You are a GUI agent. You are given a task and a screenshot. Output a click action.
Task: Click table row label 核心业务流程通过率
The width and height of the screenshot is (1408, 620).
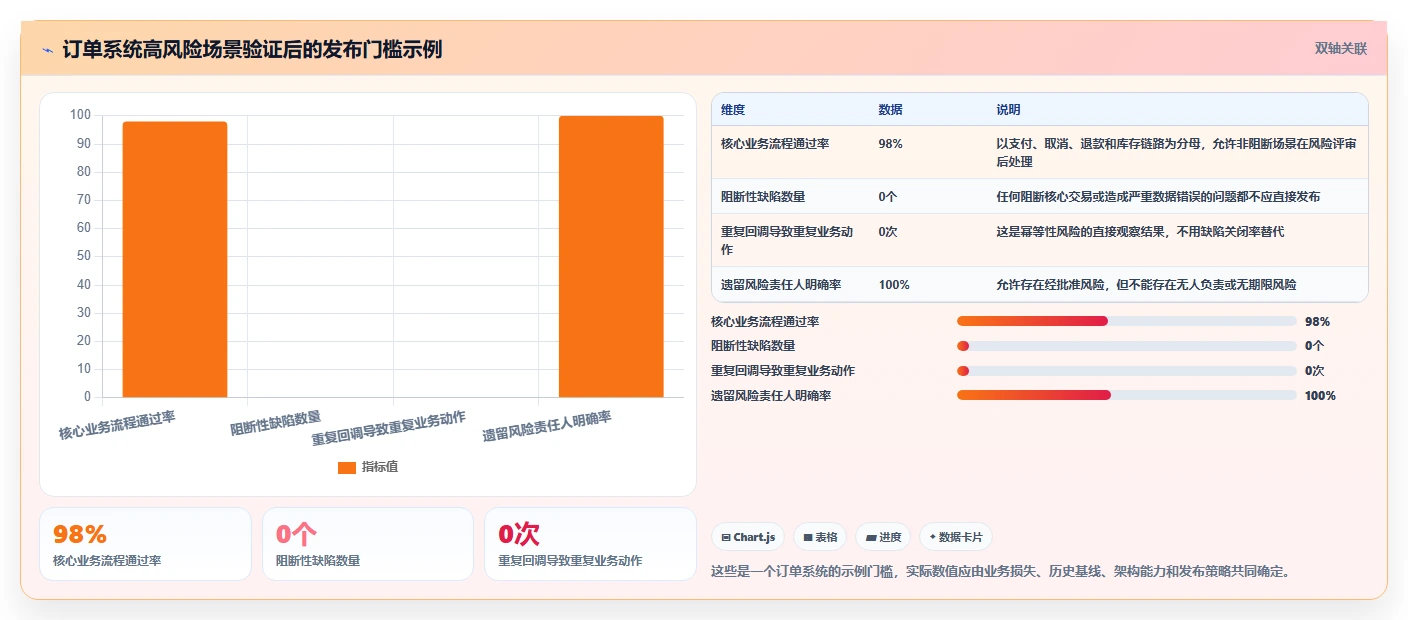(x=775, y=144)
